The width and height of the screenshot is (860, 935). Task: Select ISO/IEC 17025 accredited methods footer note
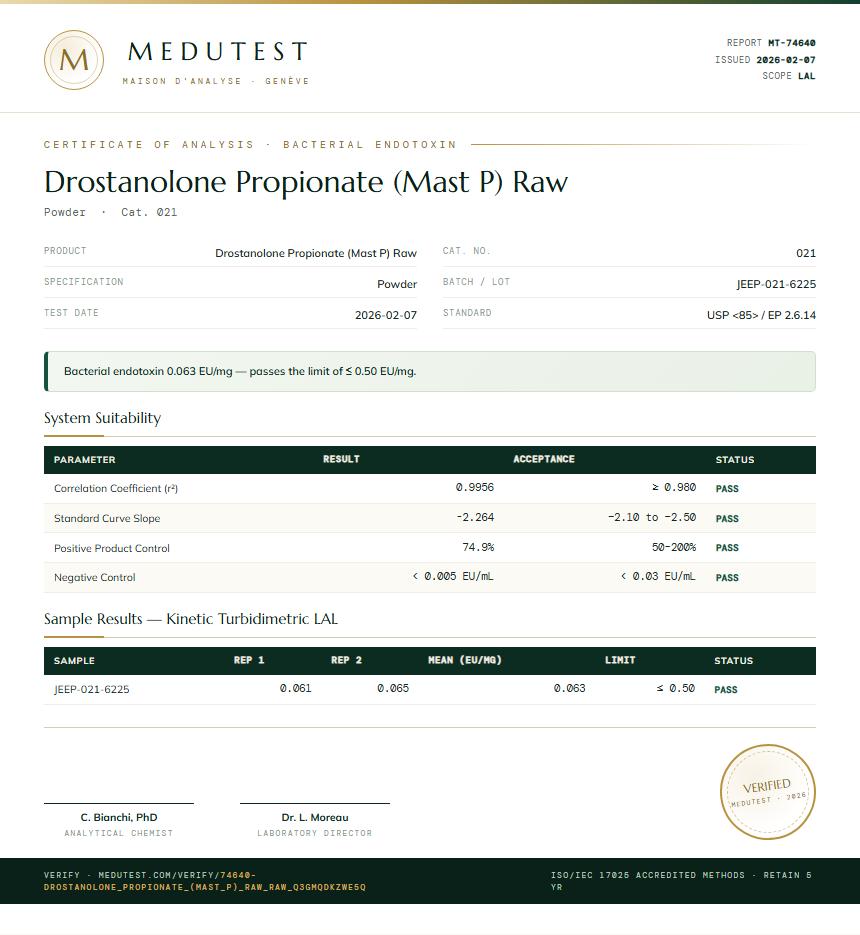(681, 881)
